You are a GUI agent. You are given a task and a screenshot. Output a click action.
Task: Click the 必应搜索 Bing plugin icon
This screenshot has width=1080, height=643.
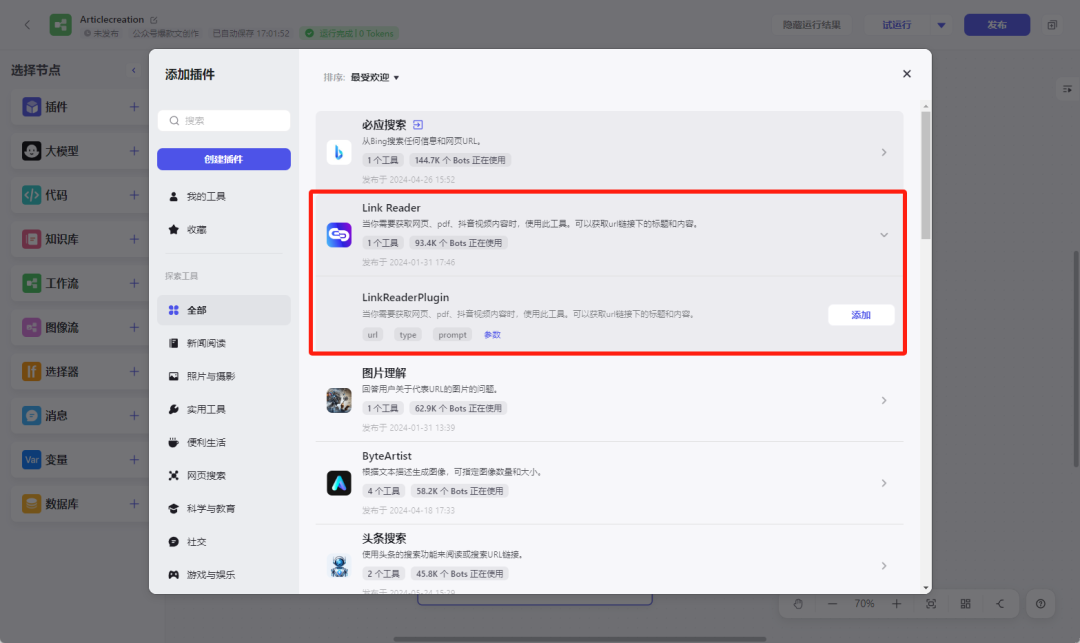[339, 152]
